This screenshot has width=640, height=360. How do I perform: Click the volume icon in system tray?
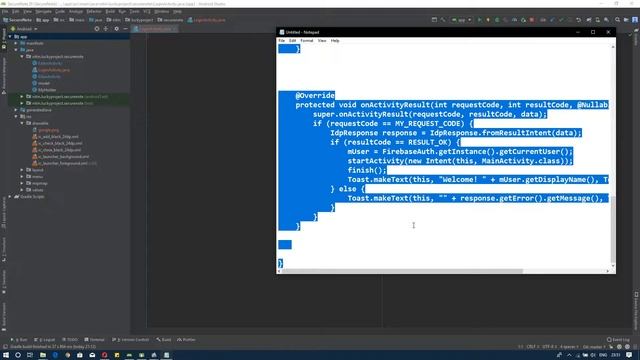pos(593,355)
